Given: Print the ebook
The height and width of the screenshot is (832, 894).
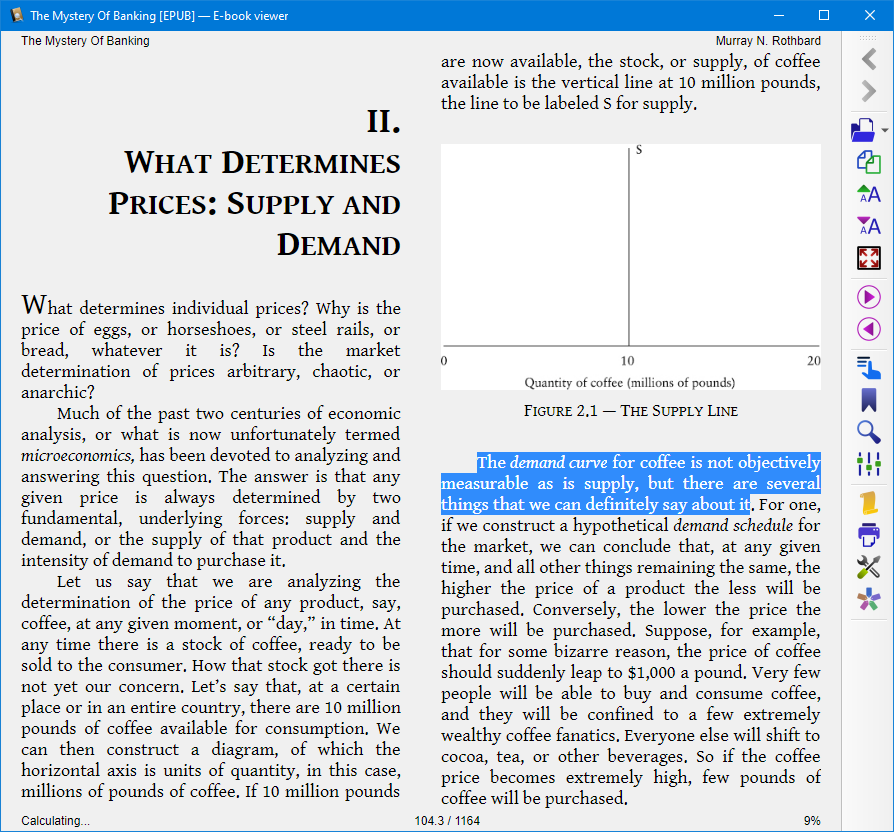Looking at the screenshot, I should (868, 535).
